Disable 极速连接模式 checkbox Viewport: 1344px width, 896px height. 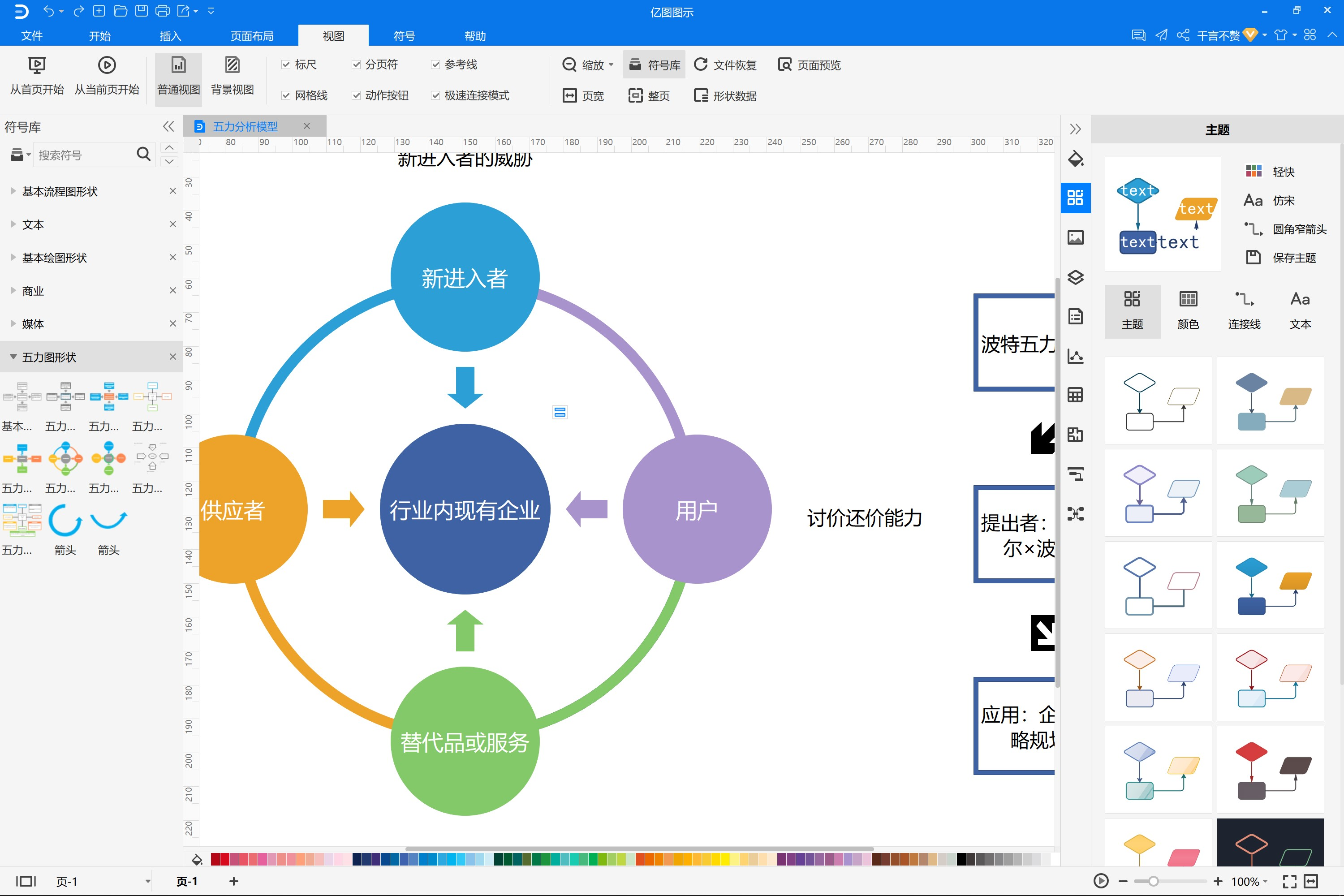(x=435, y=95)
